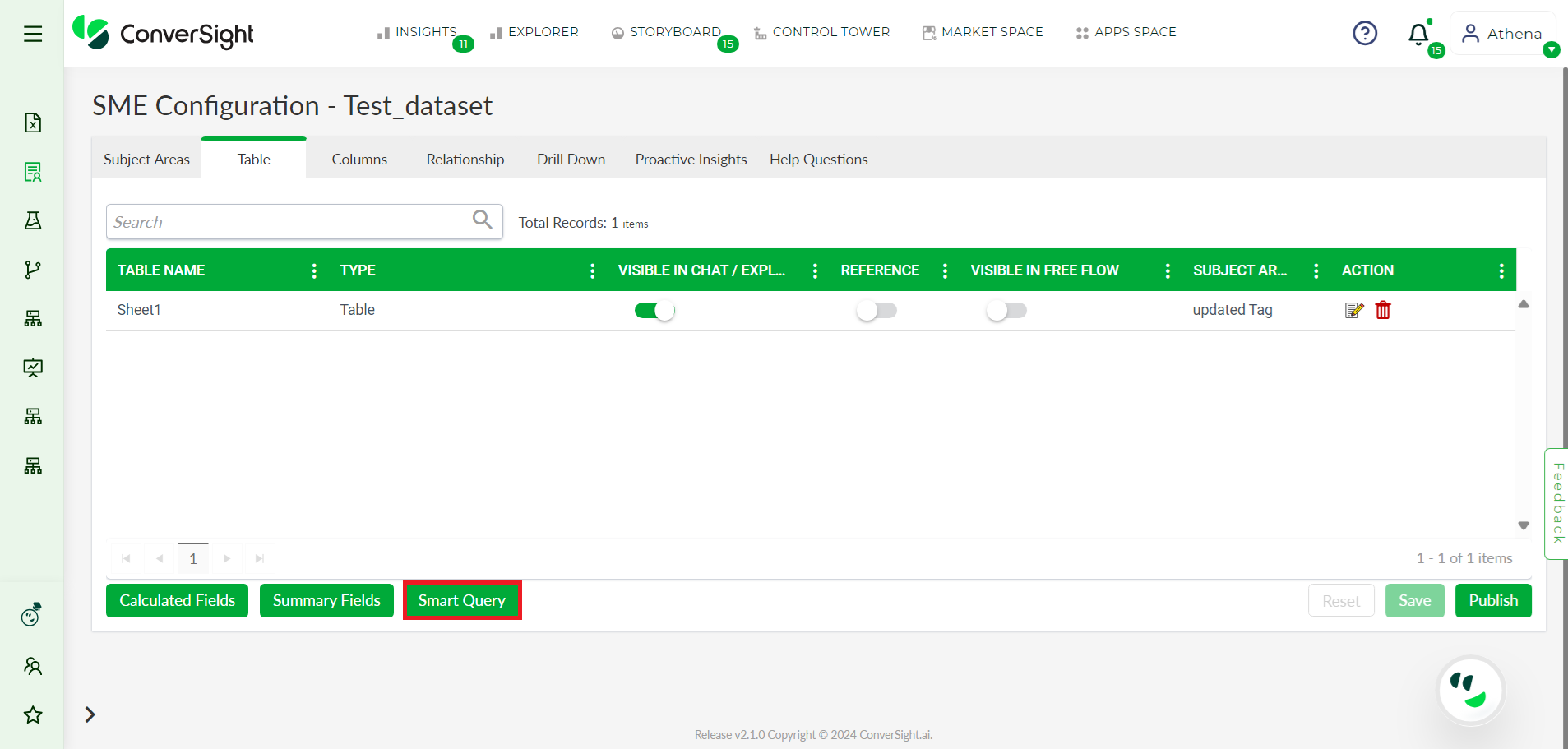Click the table scroll up arrow
The height and width of the screenshot is (749, 1568).
1524,304
